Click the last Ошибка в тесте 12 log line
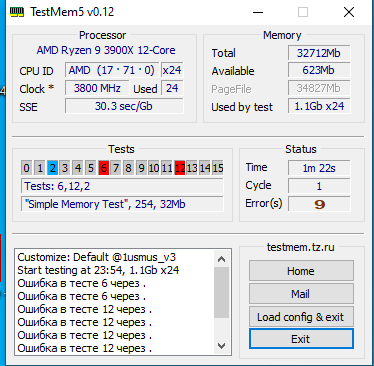The width and height of the screenshot is (374, 366). [x=85, y=348]
